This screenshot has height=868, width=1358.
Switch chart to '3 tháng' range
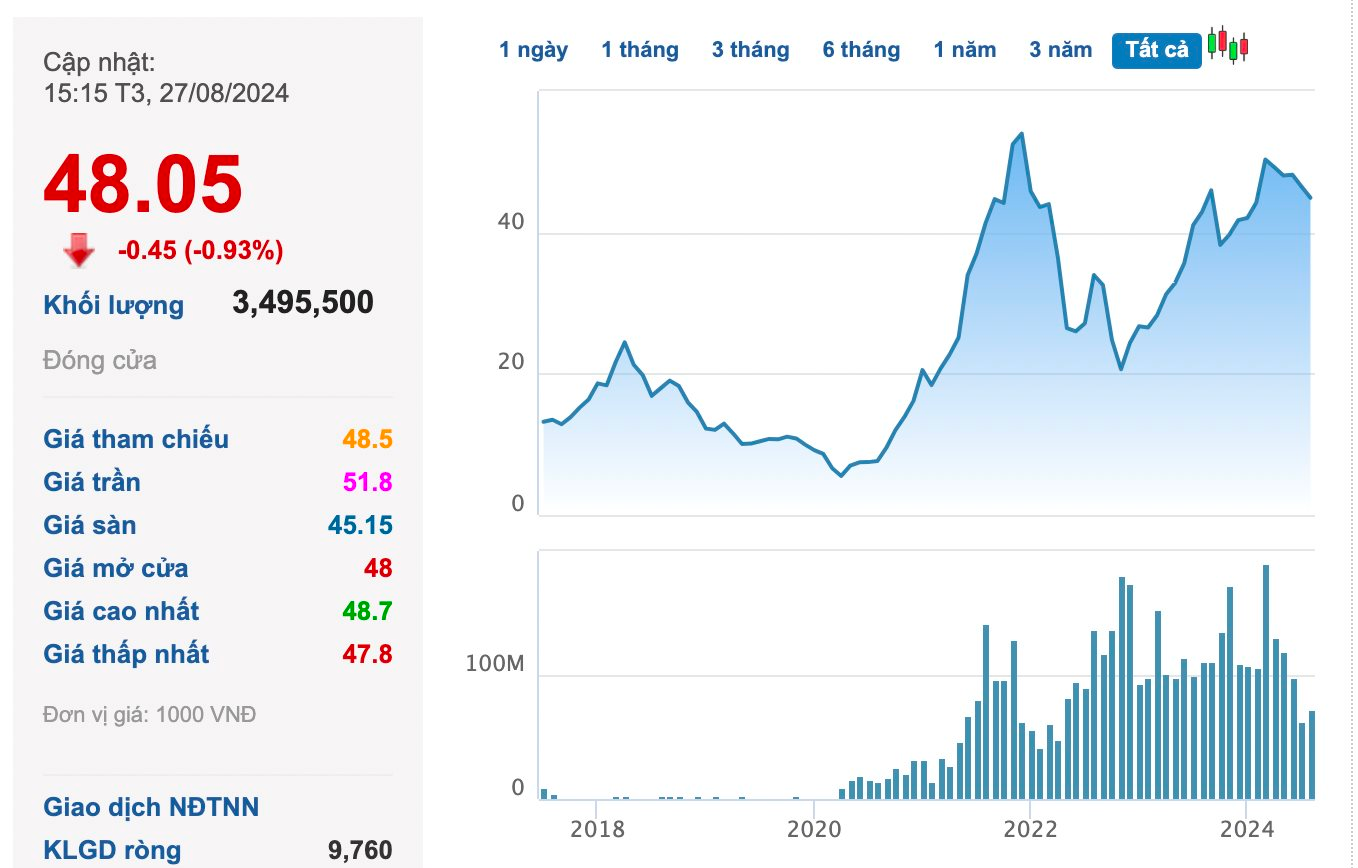(x=750, y=50)
